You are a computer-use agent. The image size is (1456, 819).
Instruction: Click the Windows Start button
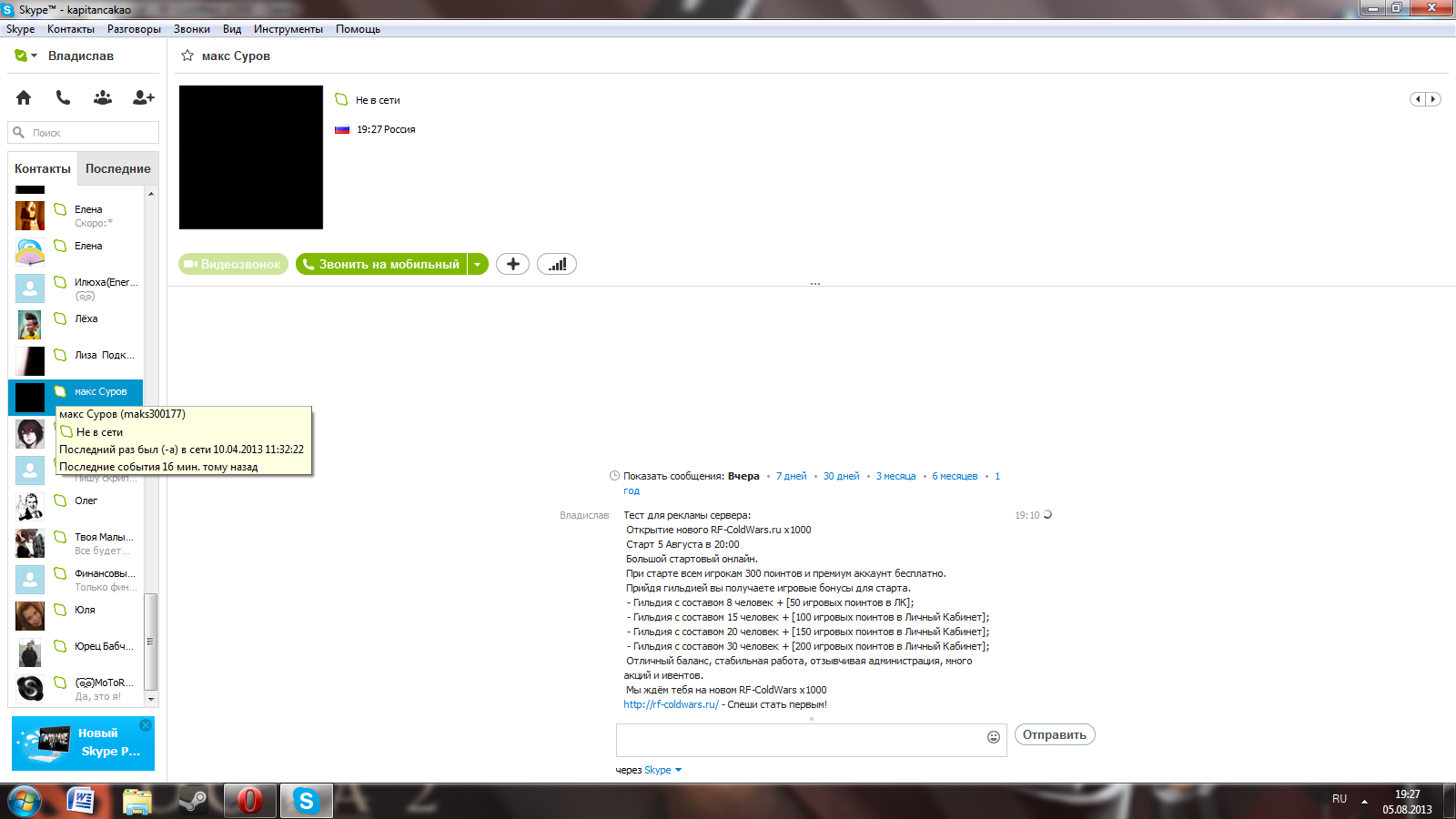tap(25, 801)
